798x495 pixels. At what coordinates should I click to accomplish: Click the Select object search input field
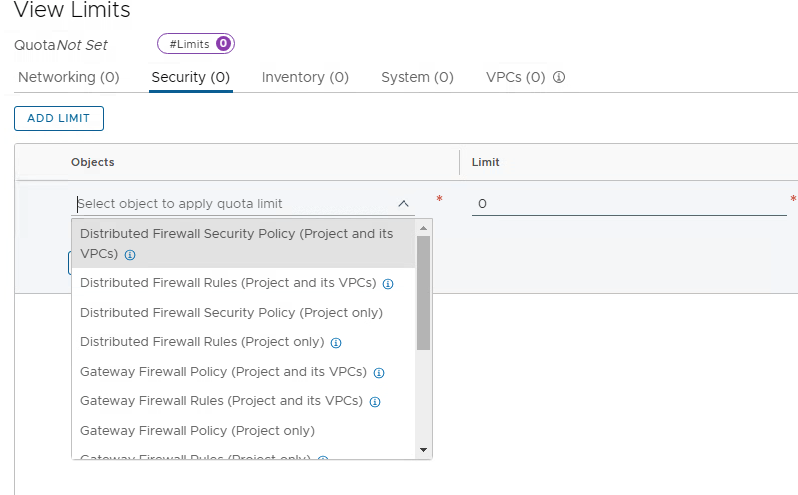click(235, 204)
